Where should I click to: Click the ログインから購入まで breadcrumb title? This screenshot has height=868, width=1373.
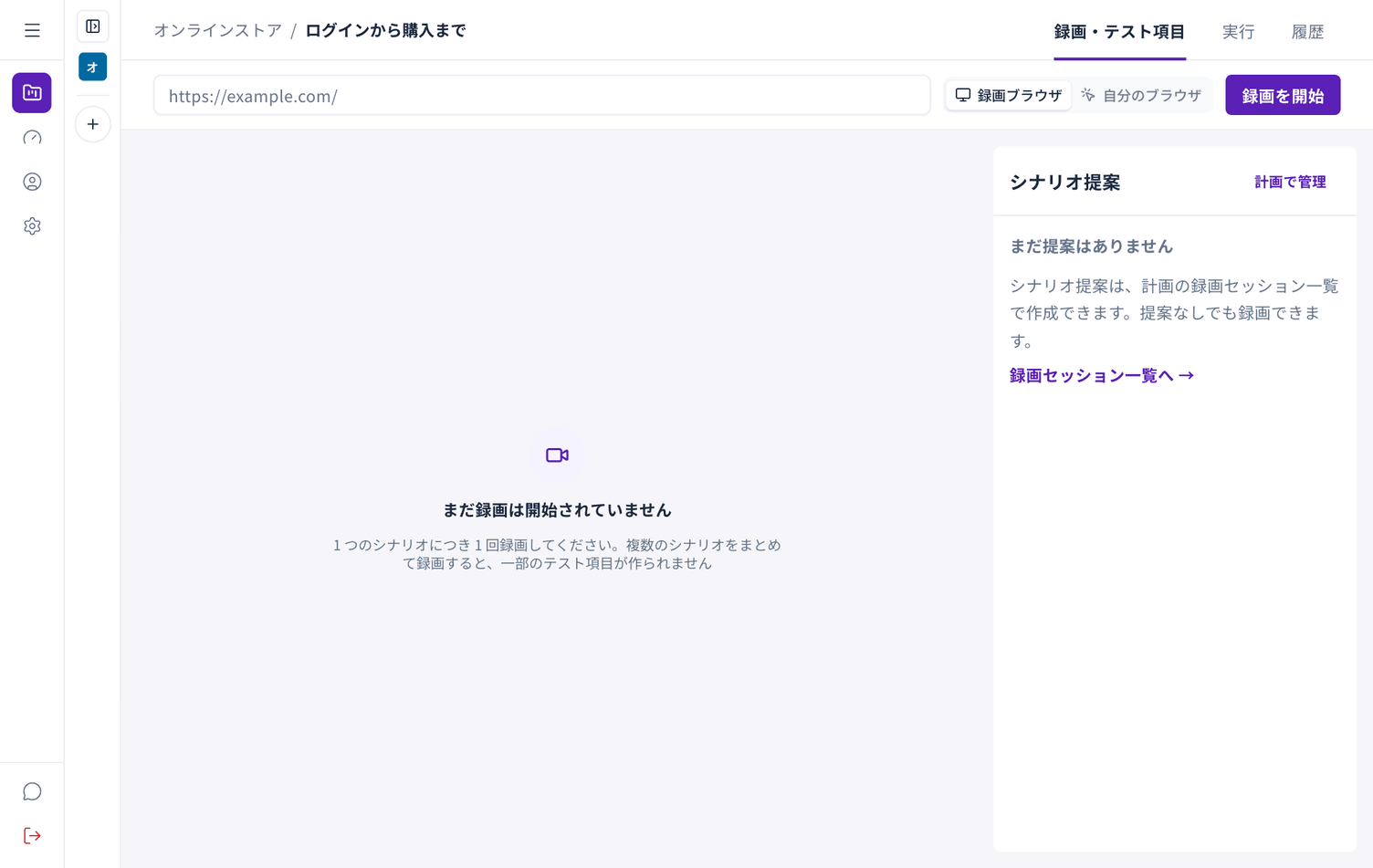click(x=385, y=30)
